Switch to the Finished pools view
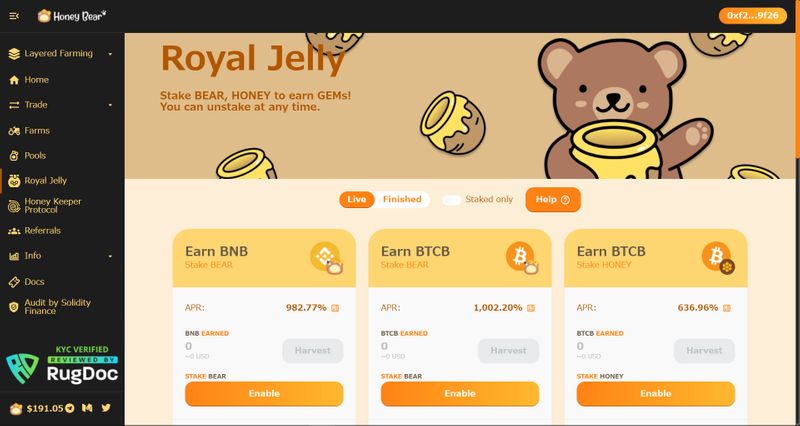This screenshot has width=800, height=426. (x=402, y=199)
